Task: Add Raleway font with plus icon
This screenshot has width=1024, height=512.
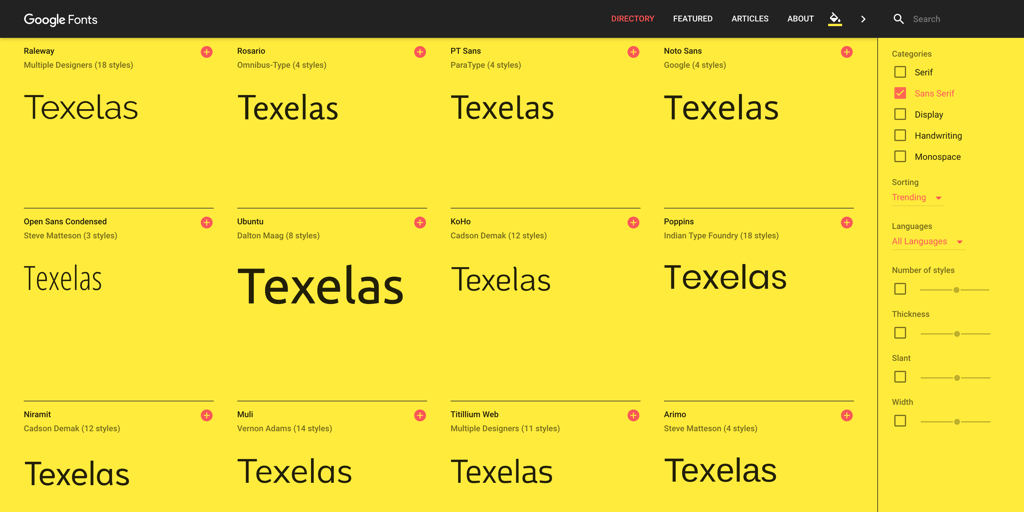Action: pyautogui.click(x=206, y=52)
